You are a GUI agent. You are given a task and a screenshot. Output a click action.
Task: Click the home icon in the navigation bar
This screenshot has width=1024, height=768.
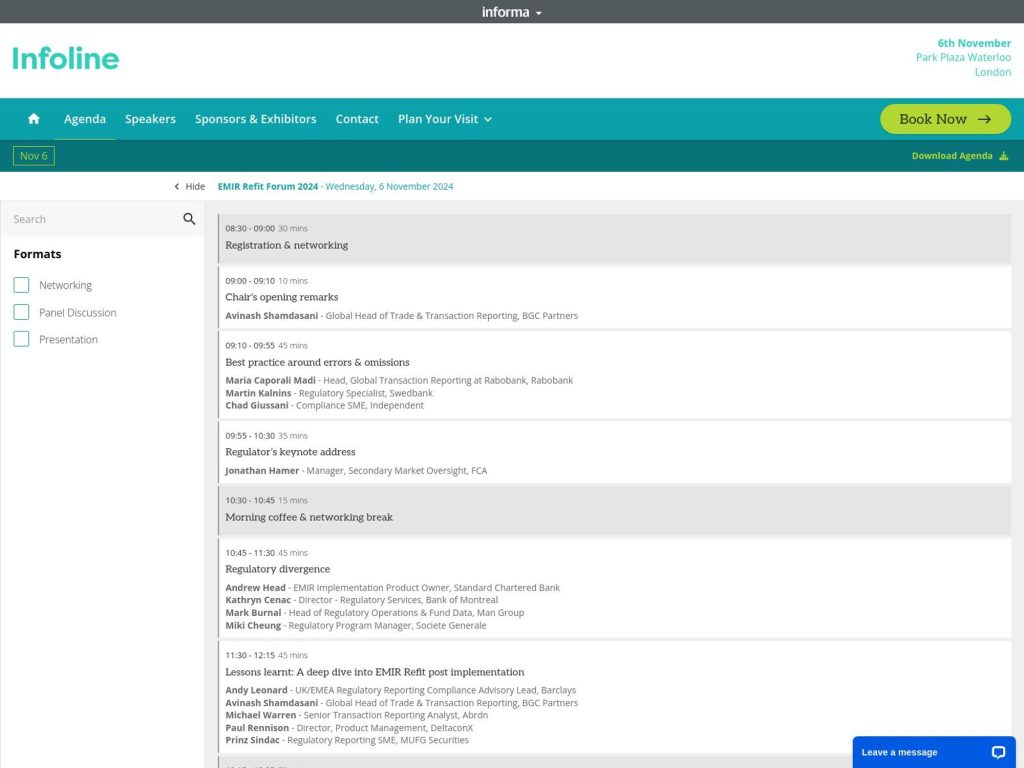pos(33,119)
